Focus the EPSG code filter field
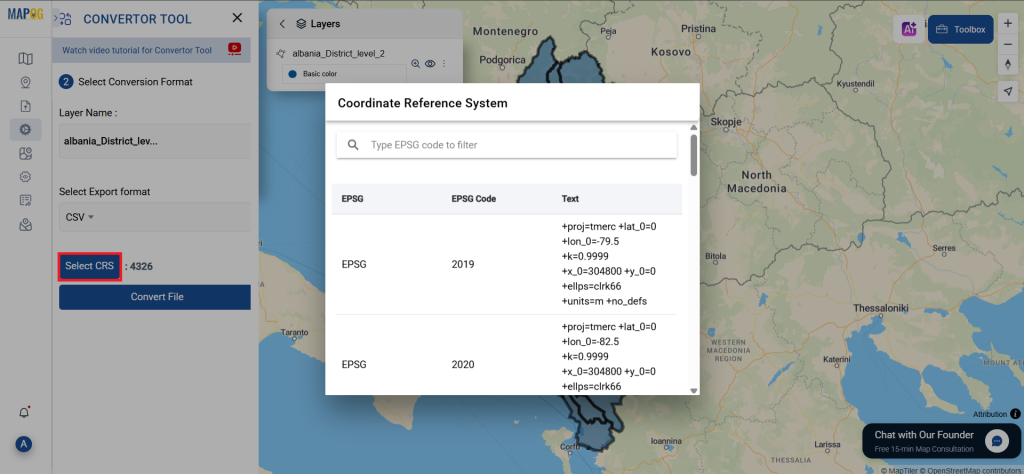1024x474 pixels. pyautogui.click(x=506, y=145)
